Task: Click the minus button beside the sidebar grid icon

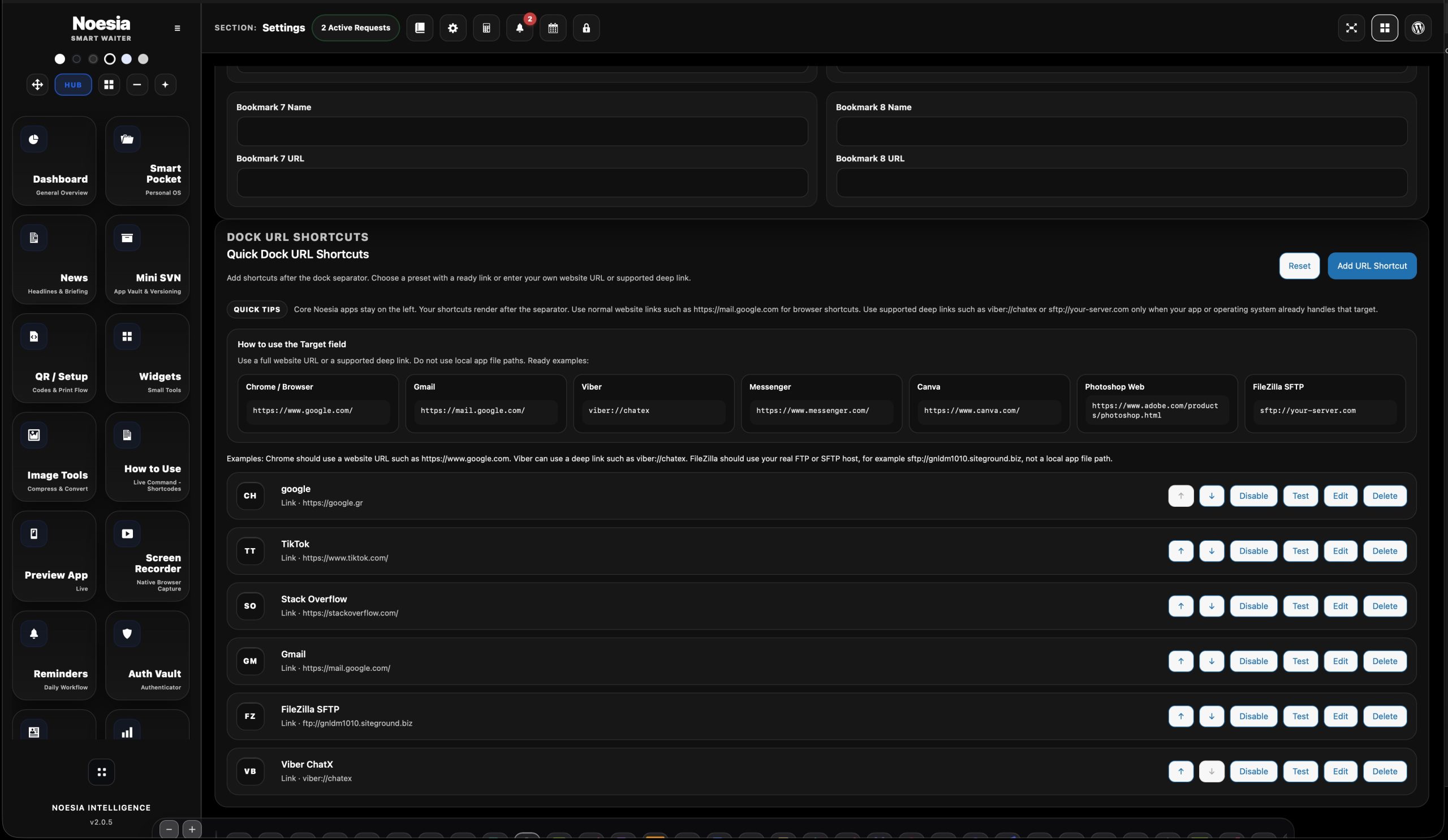Action: click(x=137, y=84)
